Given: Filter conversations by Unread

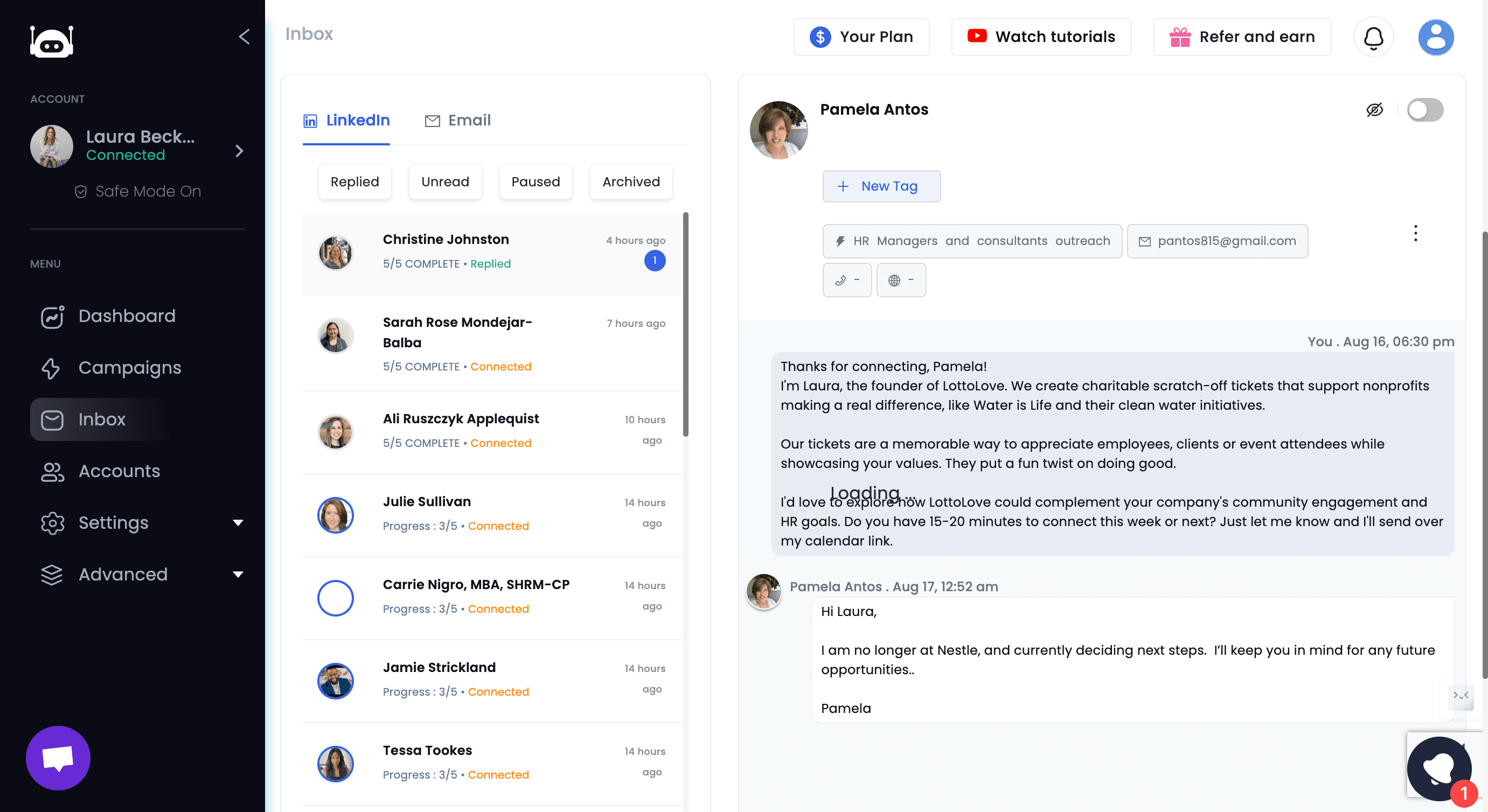Looking at the screenshot, I should tap(445, 182).
